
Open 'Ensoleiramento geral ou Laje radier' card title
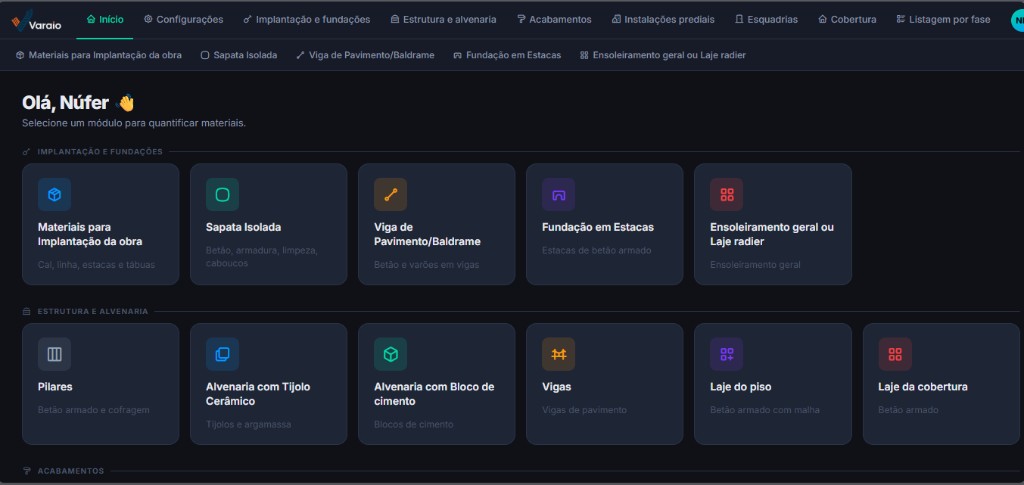[x=772, y=234]
